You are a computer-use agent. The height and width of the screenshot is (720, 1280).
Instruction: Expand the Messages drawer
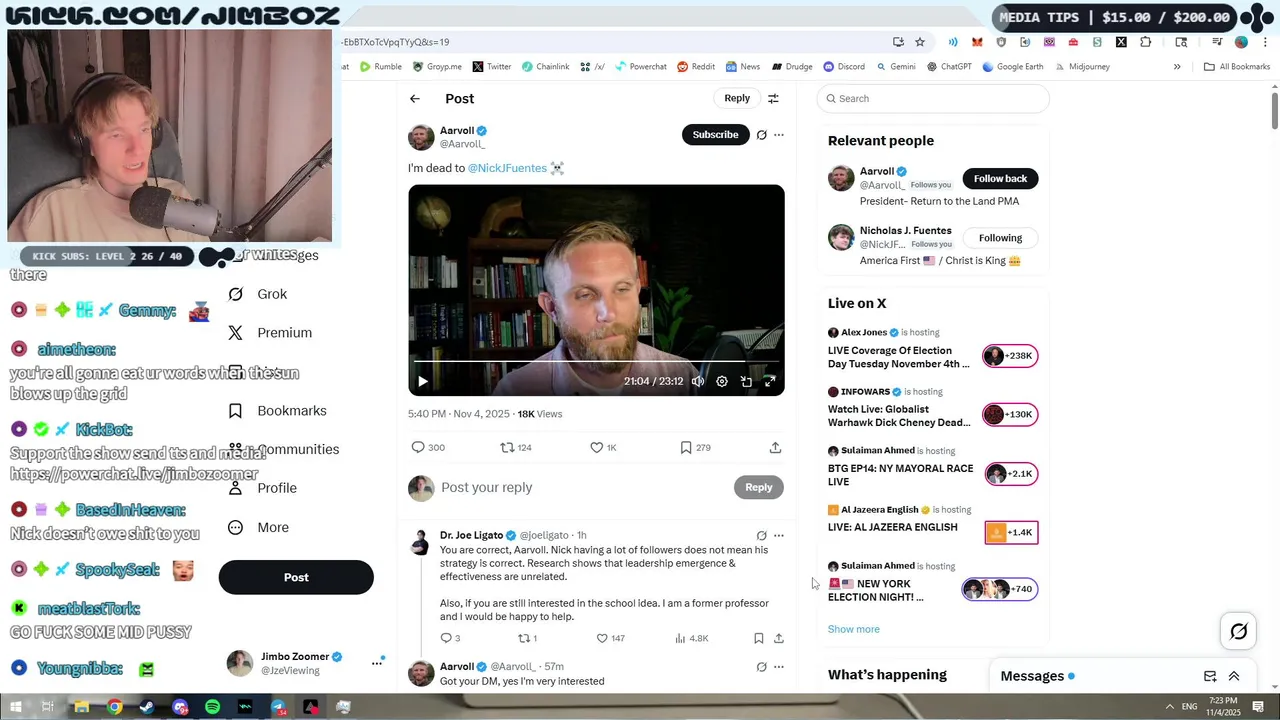1234,676
